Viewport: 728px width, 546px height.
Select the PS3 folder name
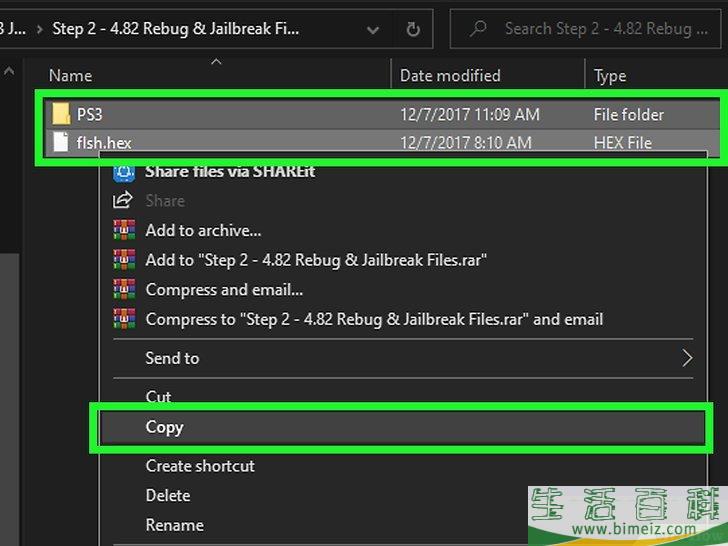tap(89, 115)
